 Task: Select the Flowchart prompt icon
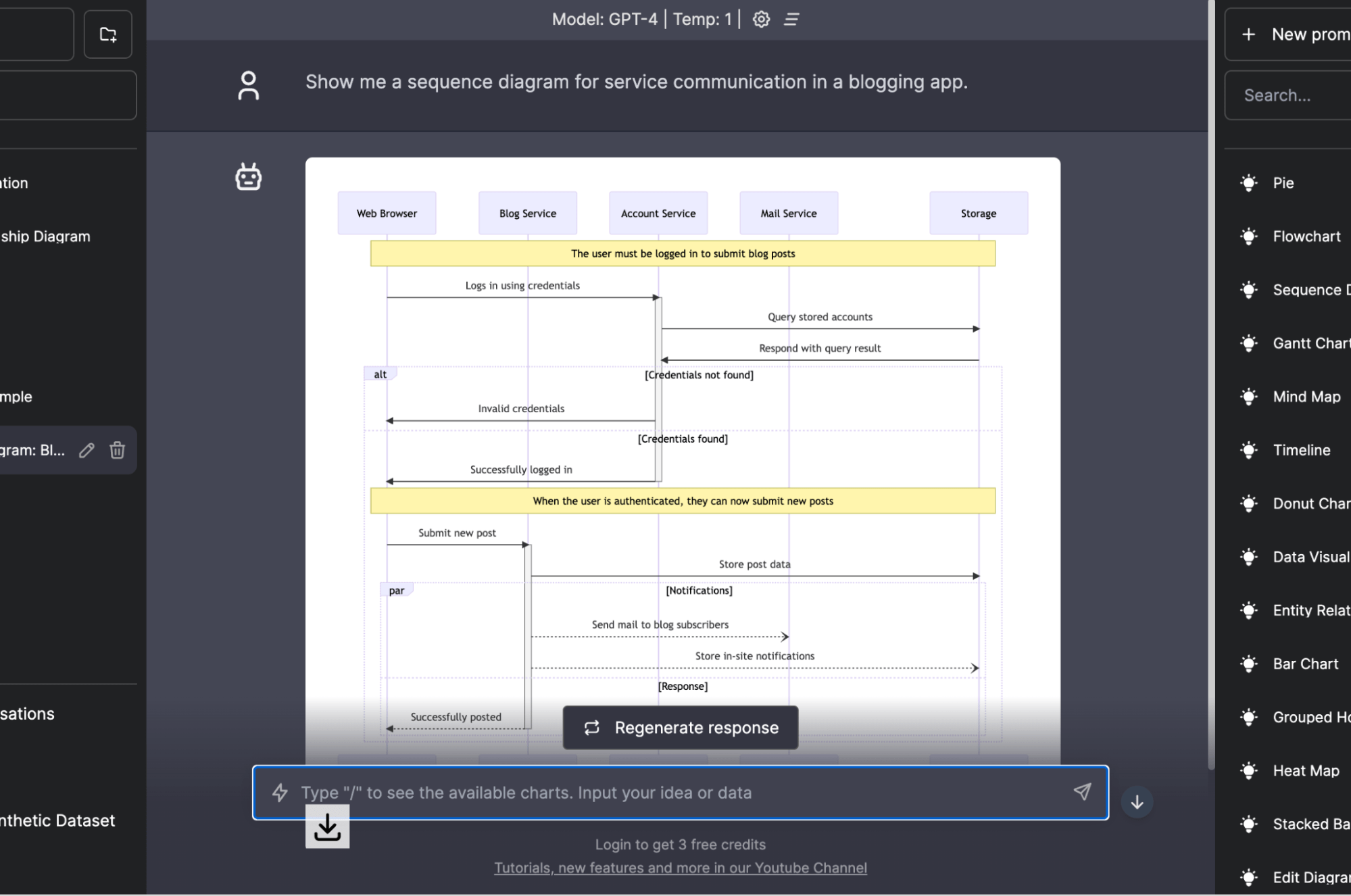[x=1291, y=236]
